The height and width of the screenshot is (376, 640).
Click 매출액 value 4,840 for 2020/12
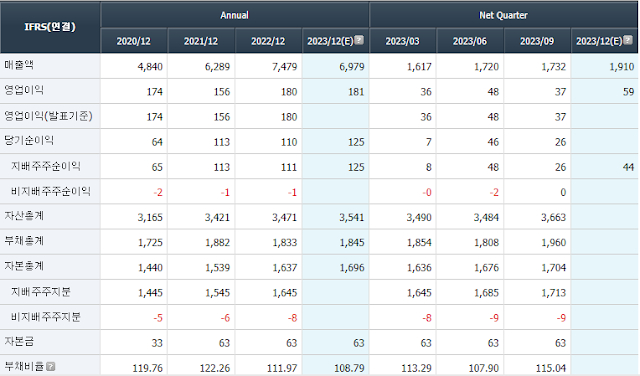tap(150, 67)
